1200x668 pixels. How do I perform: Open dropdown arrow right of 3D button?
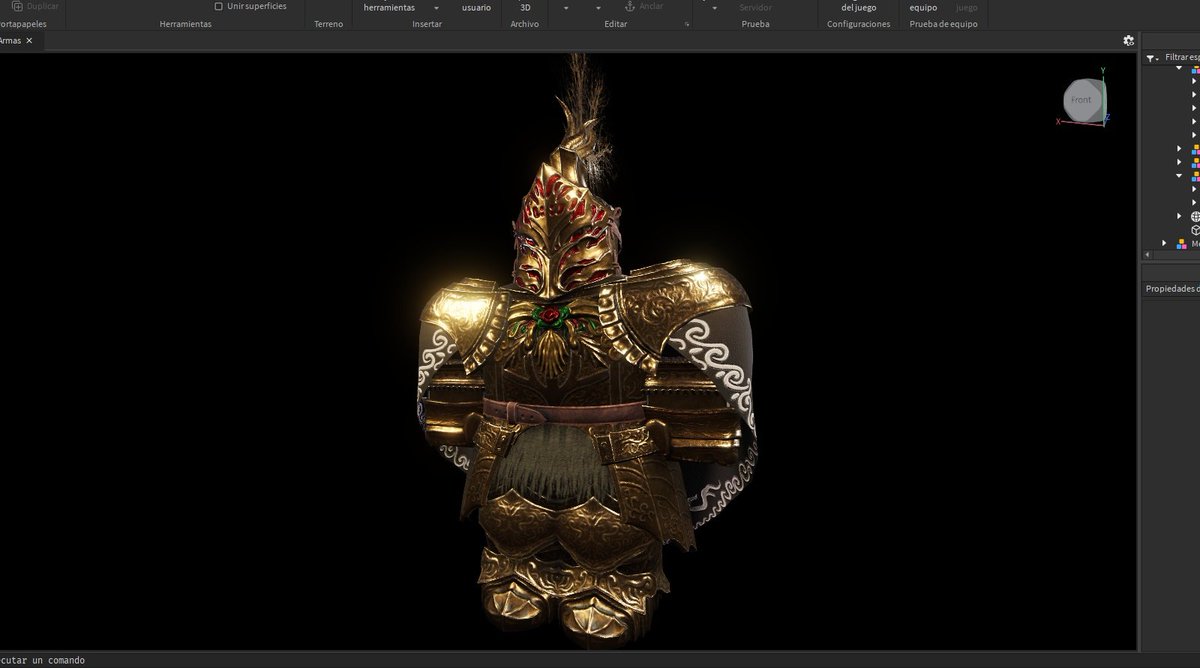567,7
